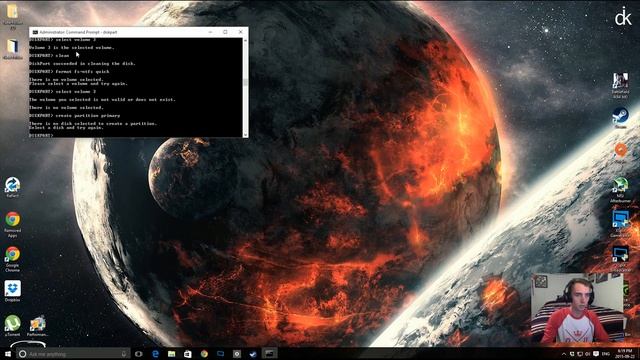Open the Origin desktop shortcut
This screenshot has width=640, height=360.
point(620,153)
